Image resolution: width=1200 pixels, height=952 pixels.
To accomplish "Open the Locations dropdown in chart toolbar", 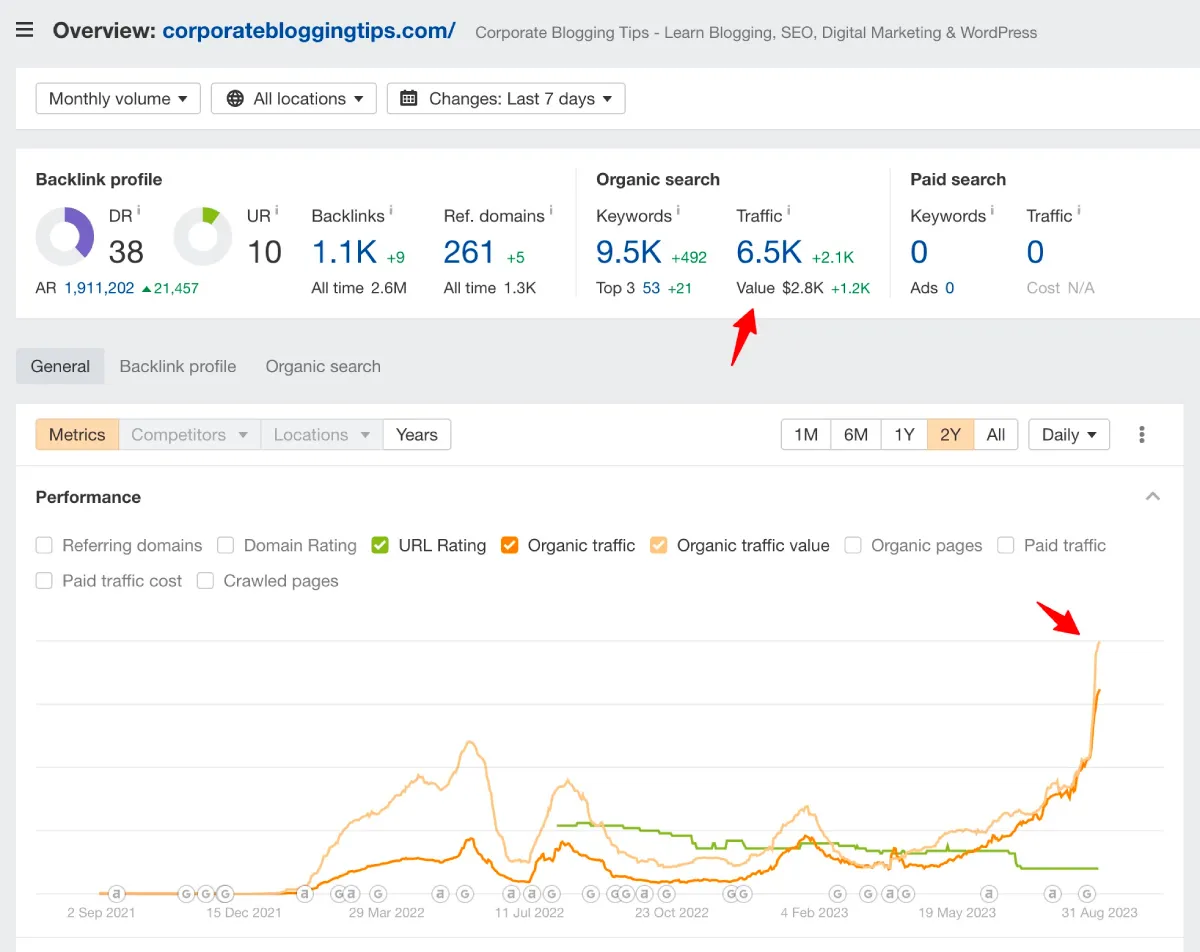I will tap(322, 435).
